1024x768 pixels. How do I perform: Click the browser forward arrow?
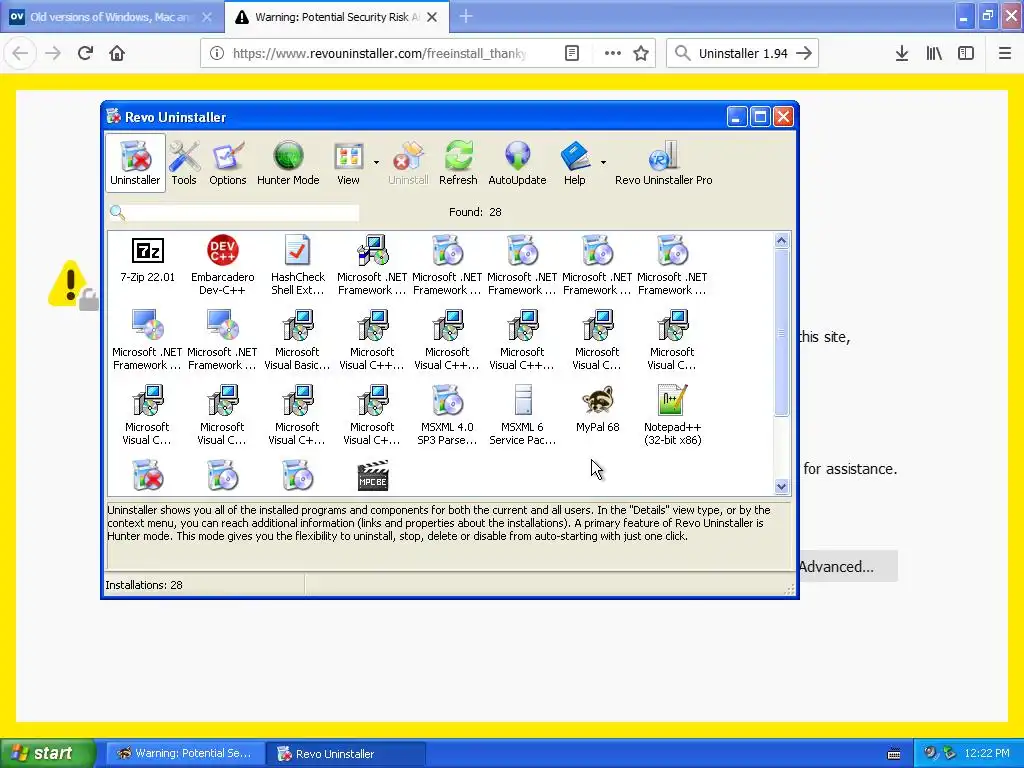pyautogui.click(x=53, y=53)
